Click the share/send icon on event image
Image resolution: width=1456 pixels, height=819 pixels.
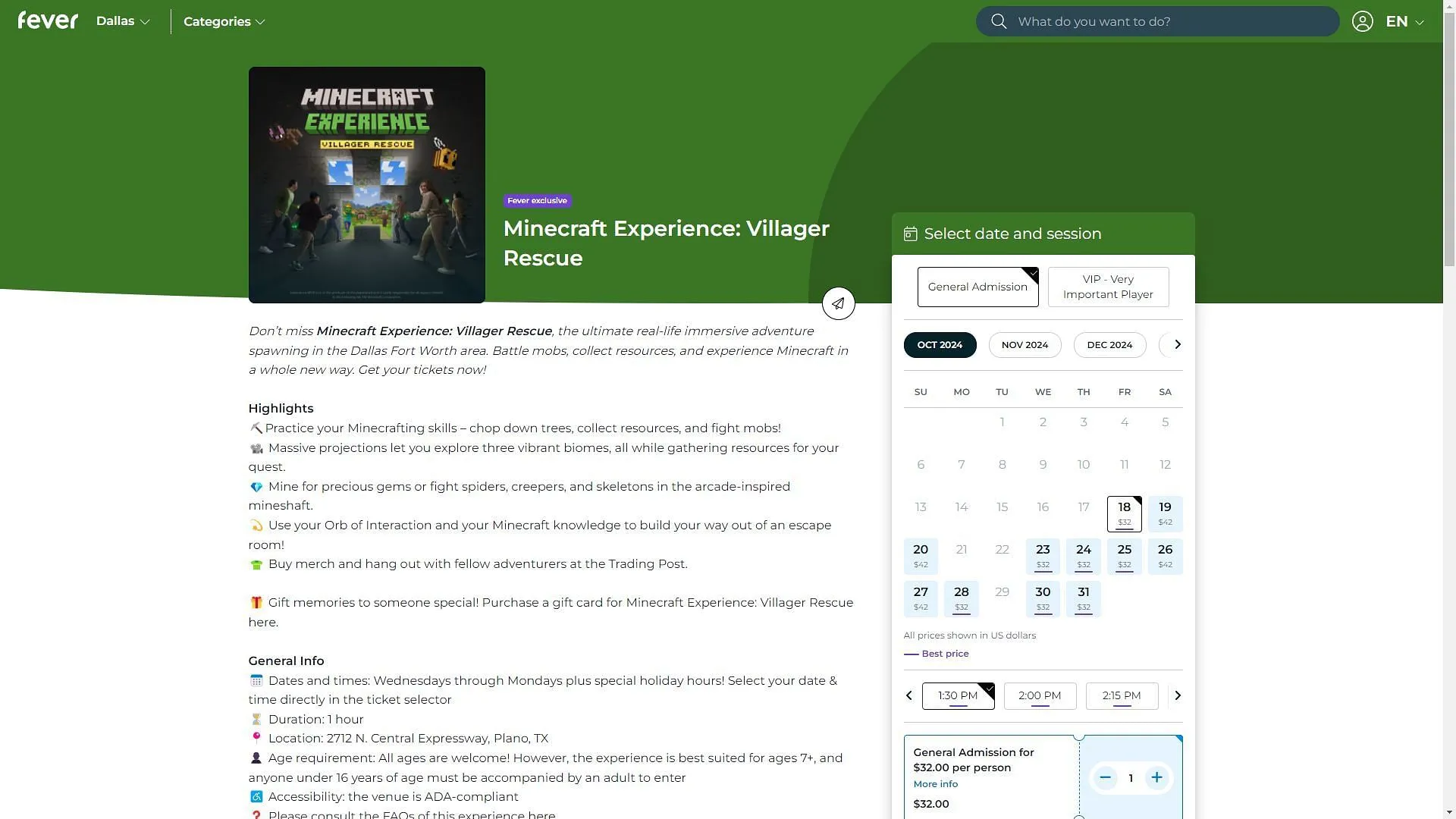pyautogui.click(x=838, y=303)
